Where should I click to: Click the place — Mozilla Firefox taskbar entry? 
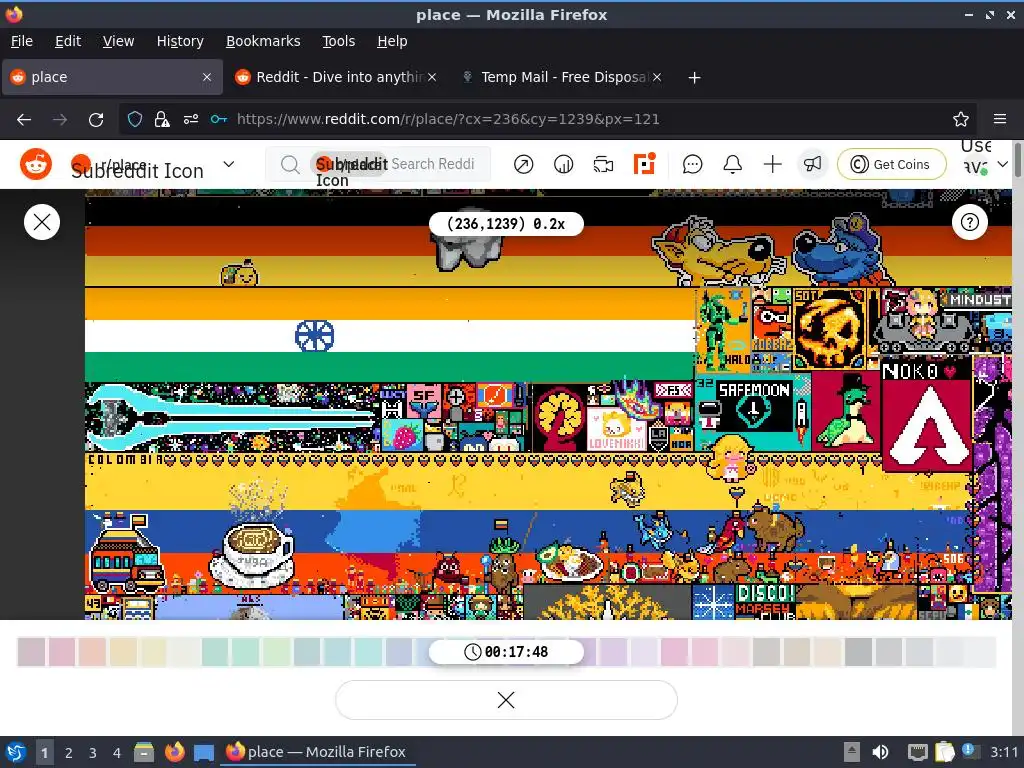coord(316,752)
